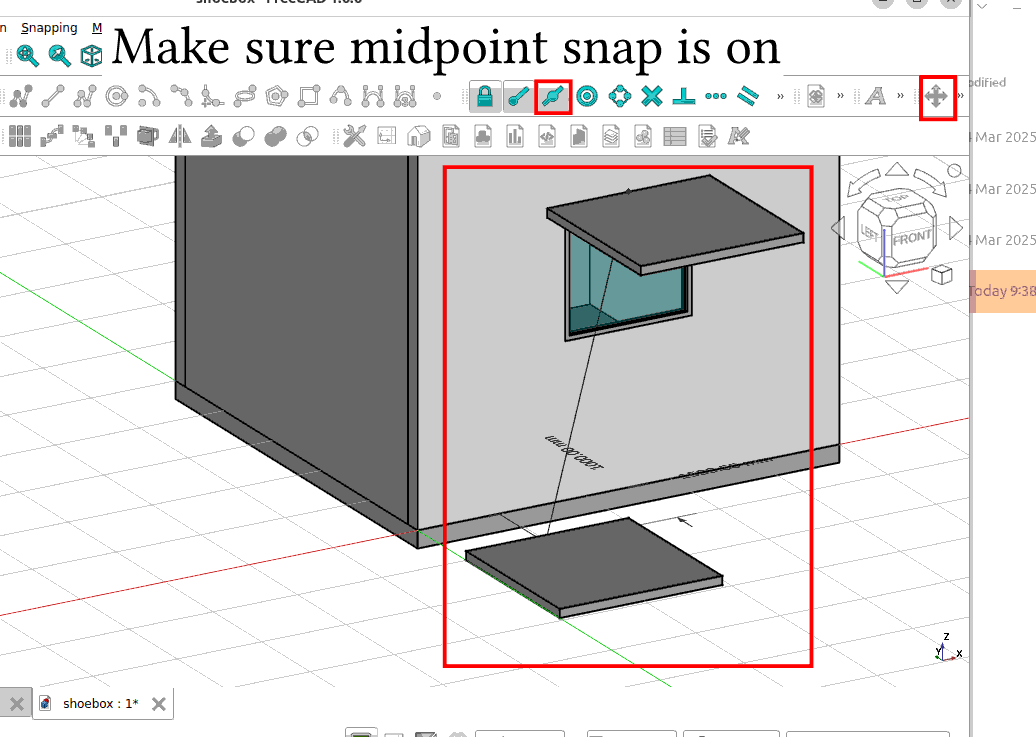The height and width of the screenshot is (737, 1036).
Task: Switch to the shoebox document tab
Action: [x=100, y=703]
